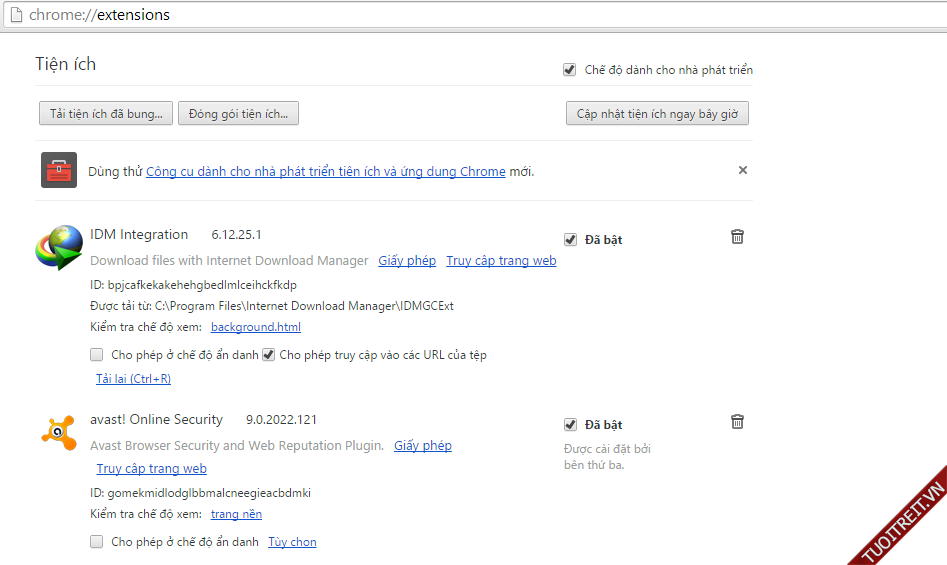Reload IDM extension via Tải lại link
The image size is (947, 565).
133,379
